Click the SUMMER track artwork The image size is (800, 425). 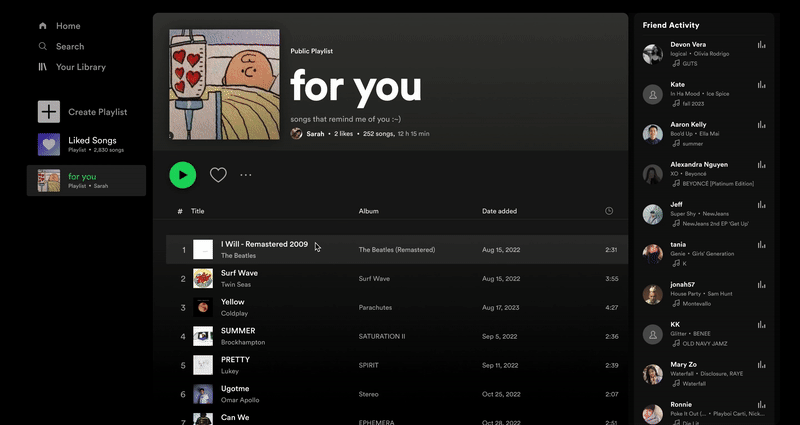click(203, 336)
